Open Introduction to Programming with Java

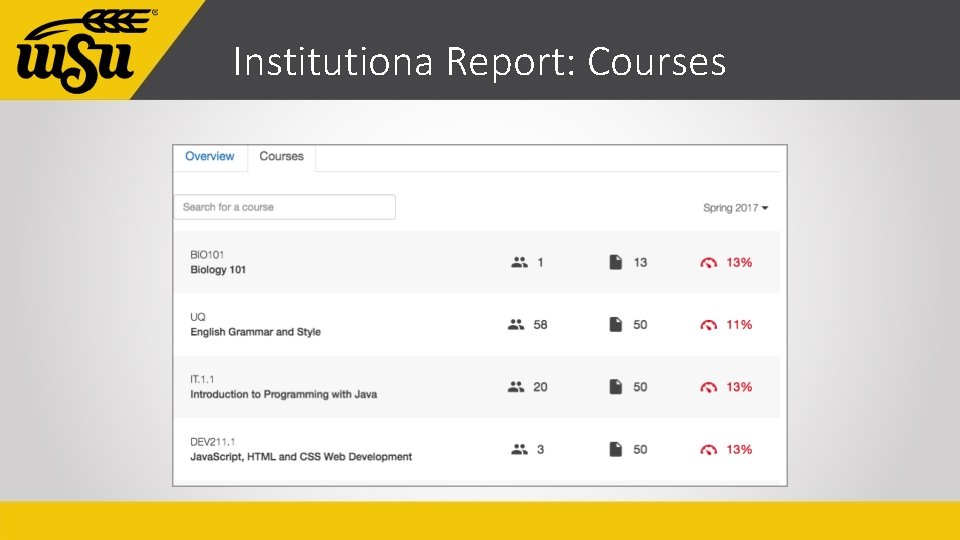283,394
